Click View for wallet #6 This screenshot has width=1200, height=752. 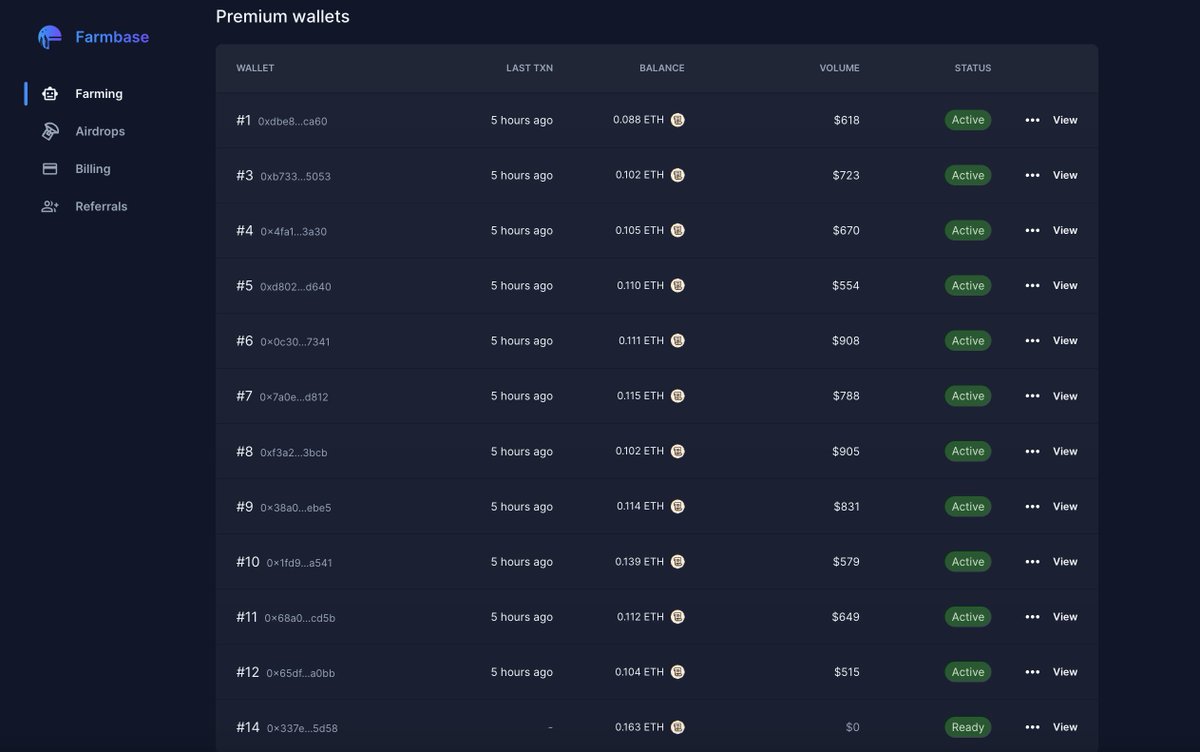[1065, 341]
